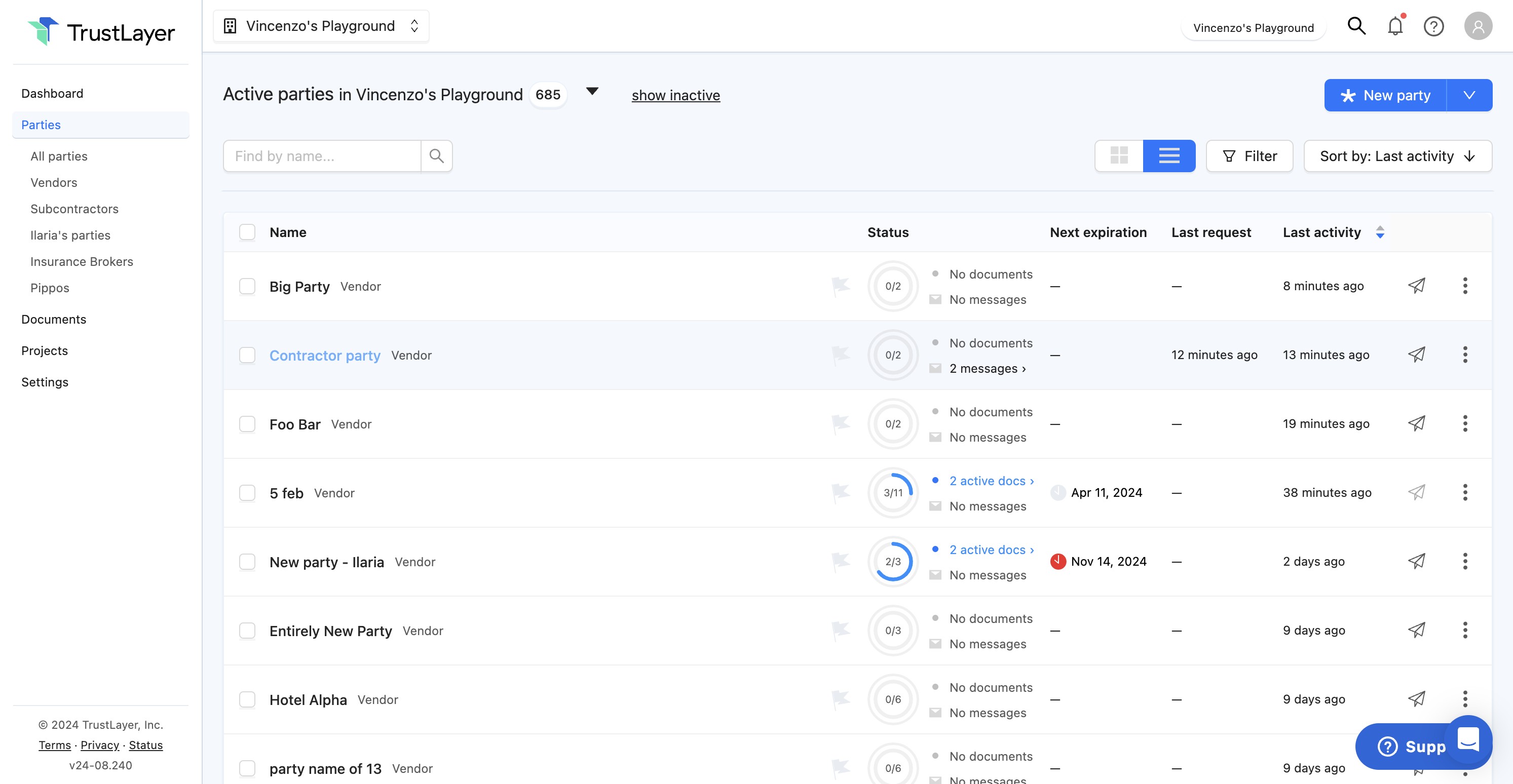Viewport: 1513px width, 784px height.
Task: Expand Vincenzo's Playground workspace switcher
Action: click(321, 26)
